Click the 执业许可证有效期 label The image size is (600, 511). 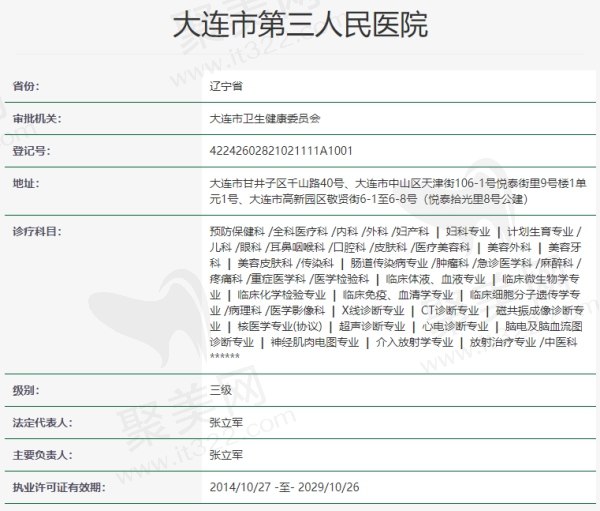59,487
